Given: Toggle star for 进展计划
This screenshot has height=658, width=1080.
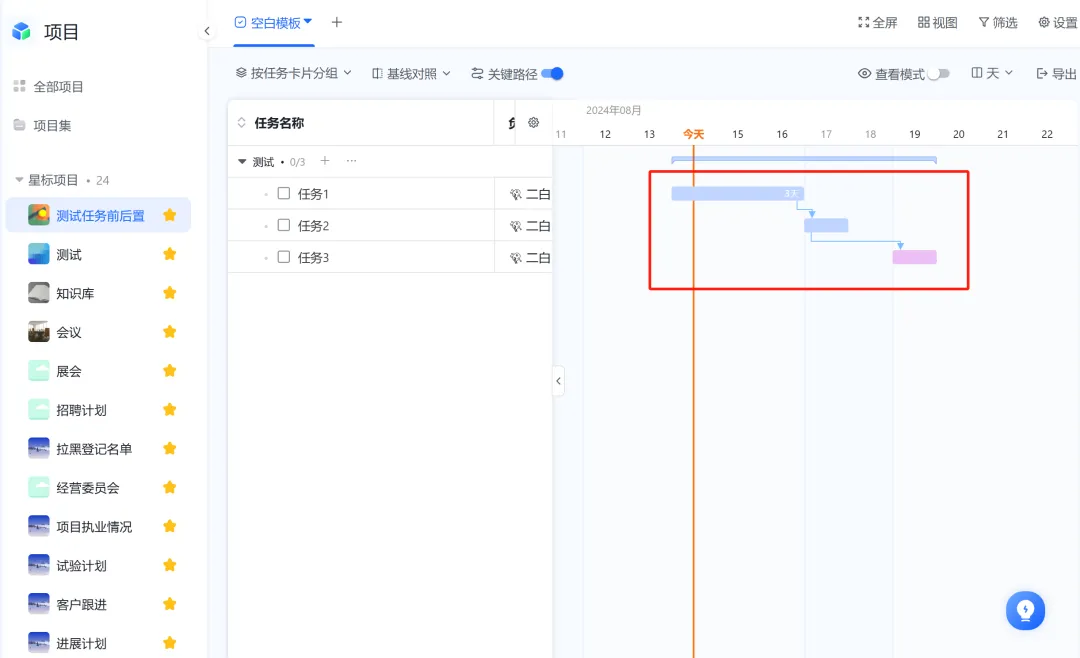Looking at the screenshot, I should click(169, 644).
